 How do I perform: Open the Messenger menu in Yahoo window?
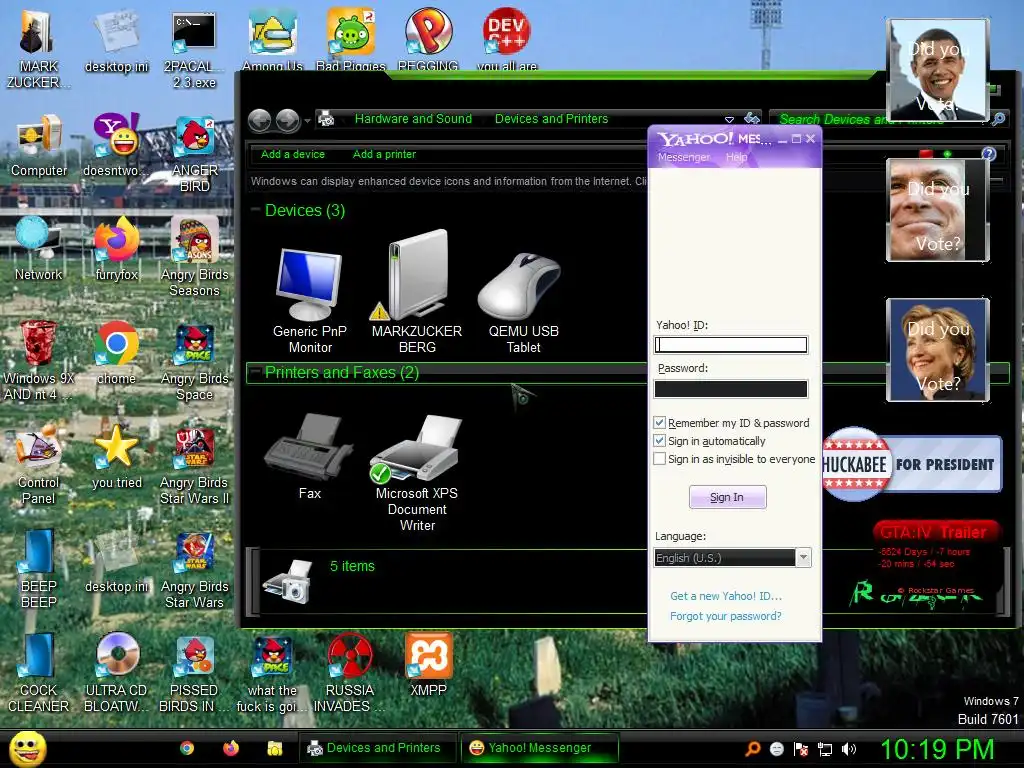pyautogui.click(x=684, y=157)
